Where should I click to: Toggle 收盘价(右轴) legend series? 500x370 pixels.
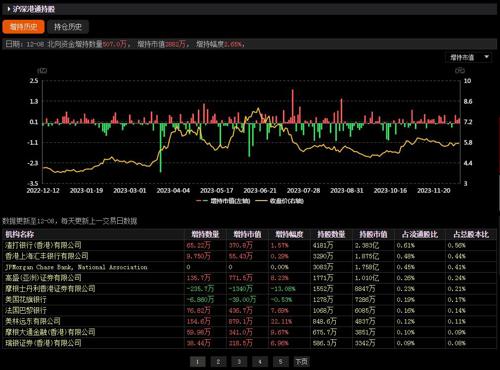click(279, 201)
